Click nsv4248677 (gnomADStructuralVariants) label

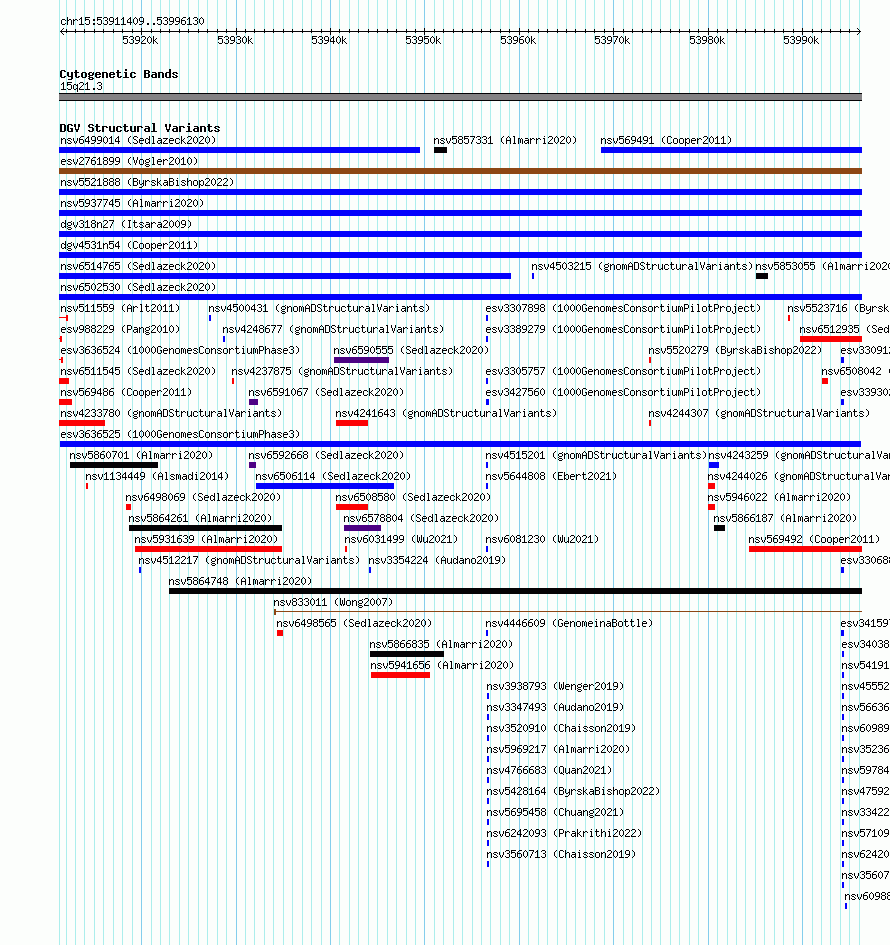tap(333, 330)
